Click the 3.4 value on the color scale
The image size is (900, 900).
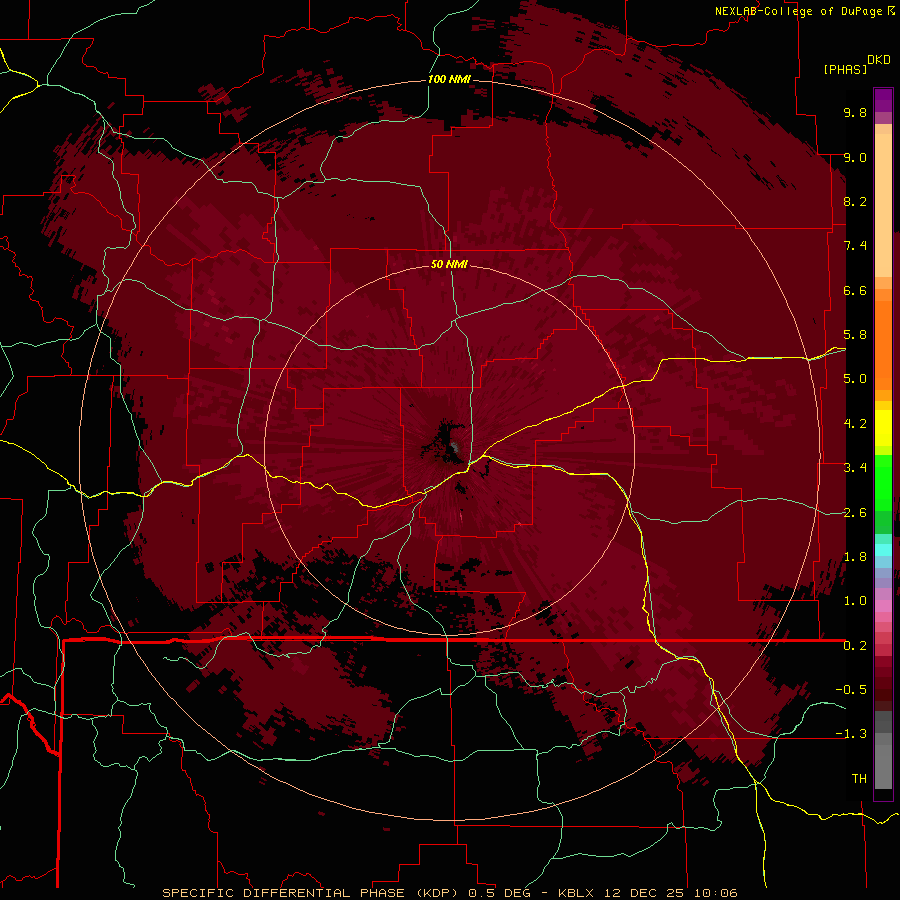[x=855, y=468]
